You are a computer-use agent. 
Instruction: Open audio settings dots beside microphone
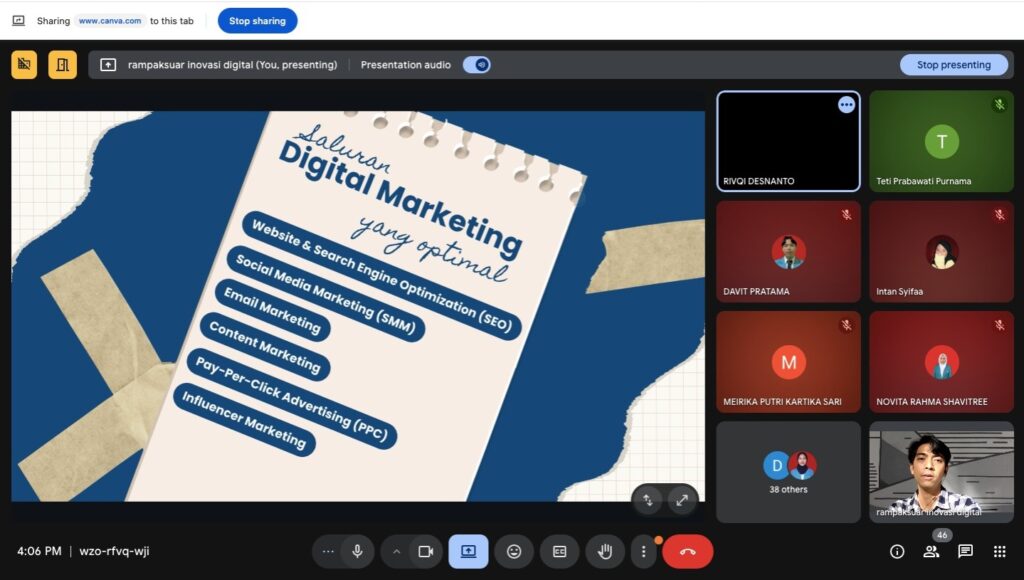328,551
